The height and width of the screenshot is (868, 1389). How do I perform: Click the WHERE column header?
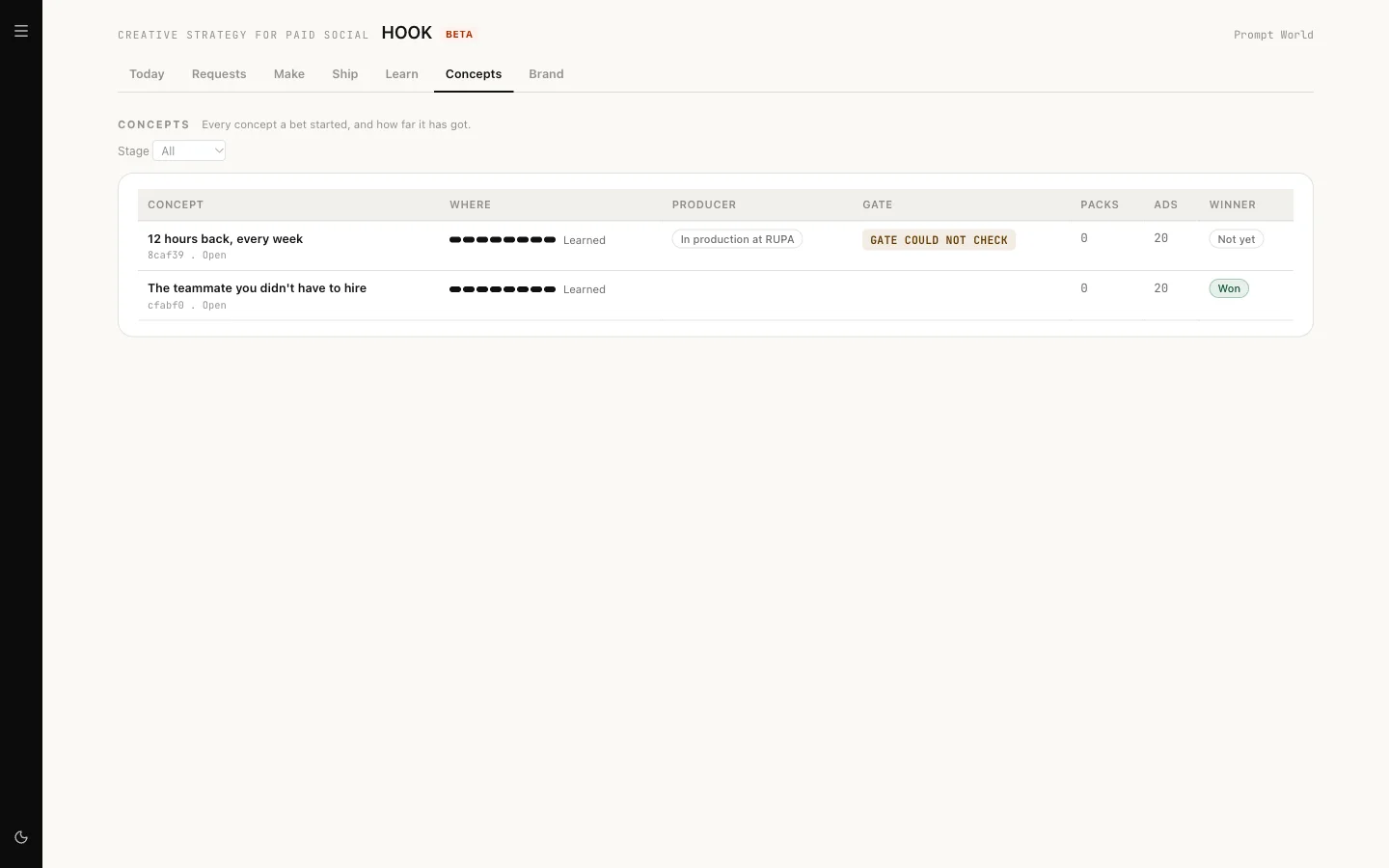(470, 204)
